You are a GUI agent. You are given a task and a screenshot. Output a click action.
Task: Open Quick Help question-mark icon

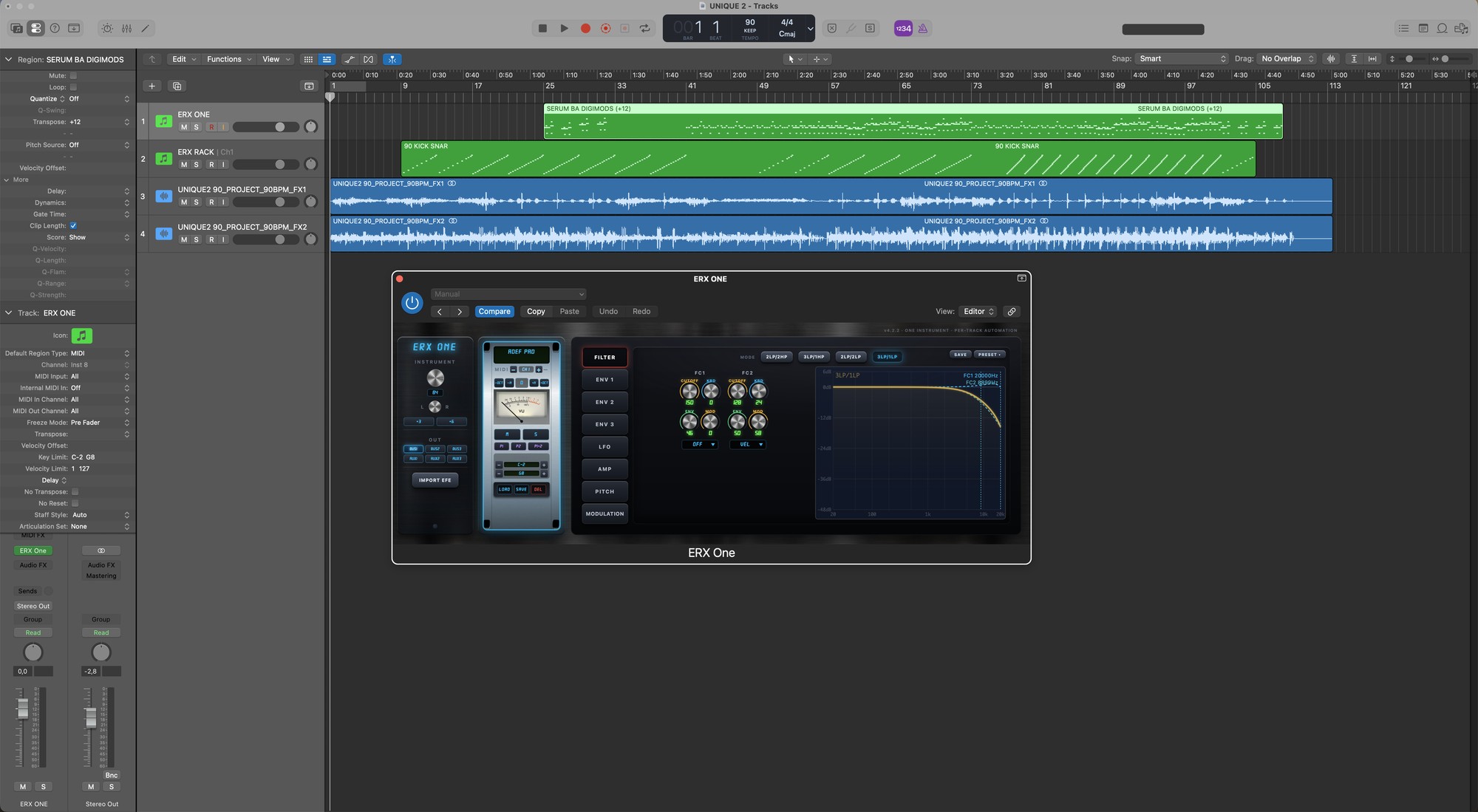(55, 28)
